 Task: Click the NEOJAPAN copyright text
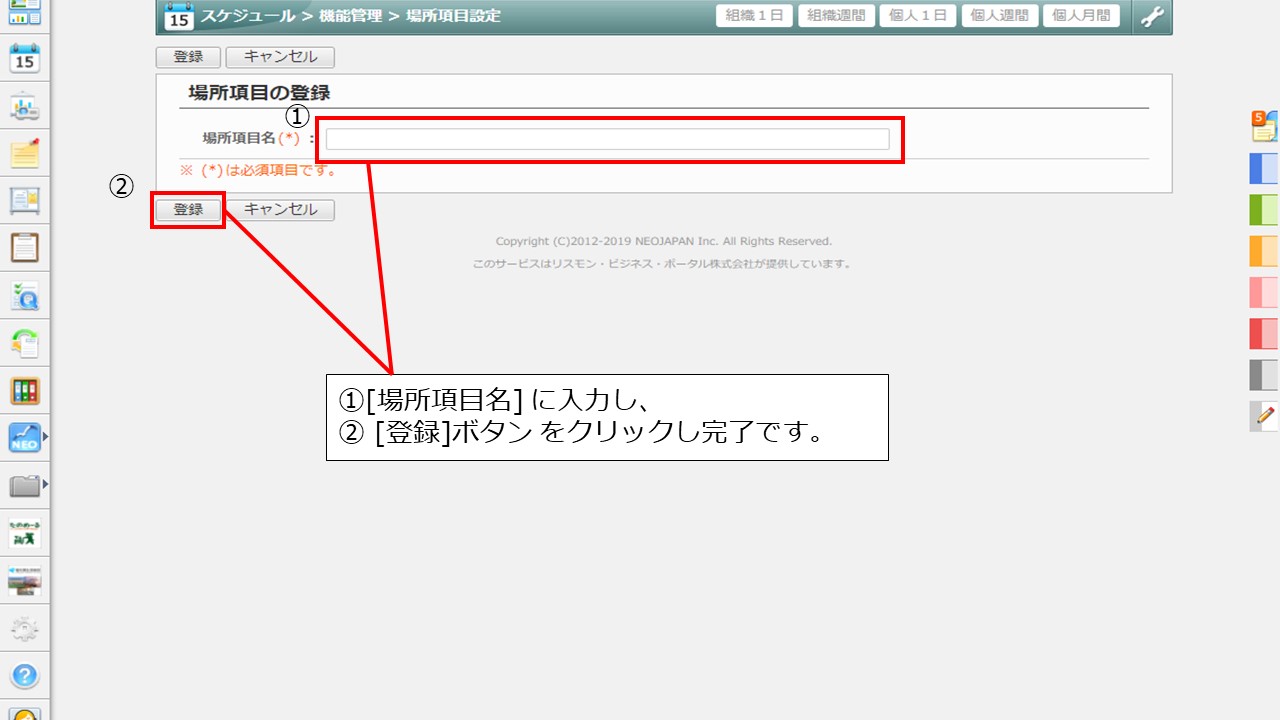click(x=664, y=241)
